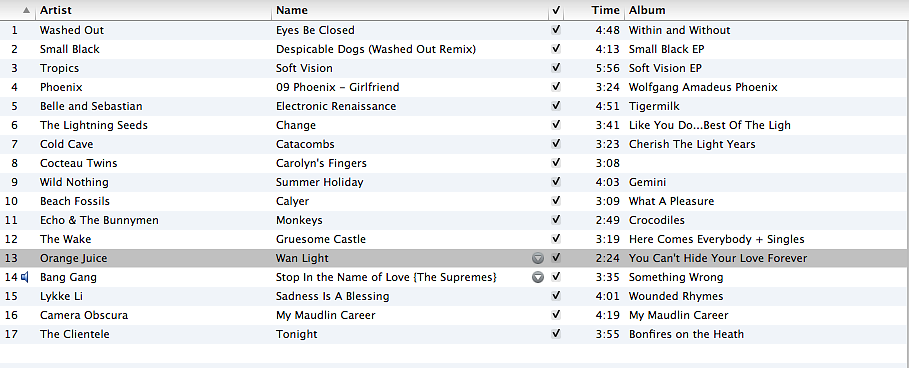Select the Lykke Li artist cell
909x368 pixels.
pos(61,296)
